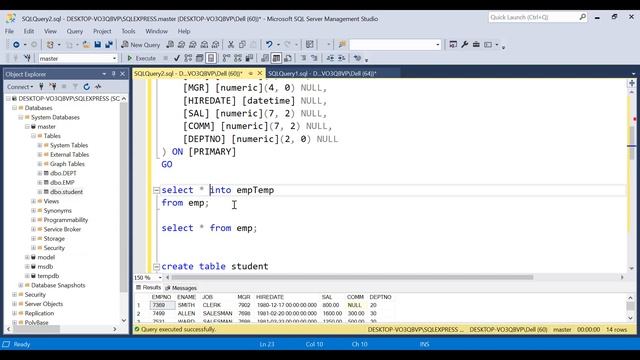Toggle Results to Grid mode
Viewport: 640px width, 360px height.
tap(276, 58)
